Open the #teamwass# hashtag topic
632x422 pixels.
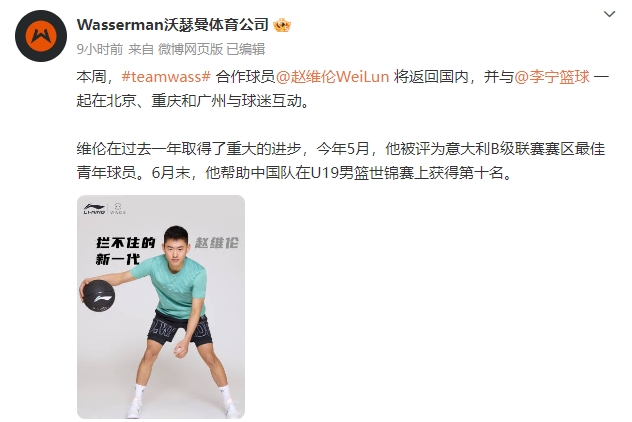166,77
